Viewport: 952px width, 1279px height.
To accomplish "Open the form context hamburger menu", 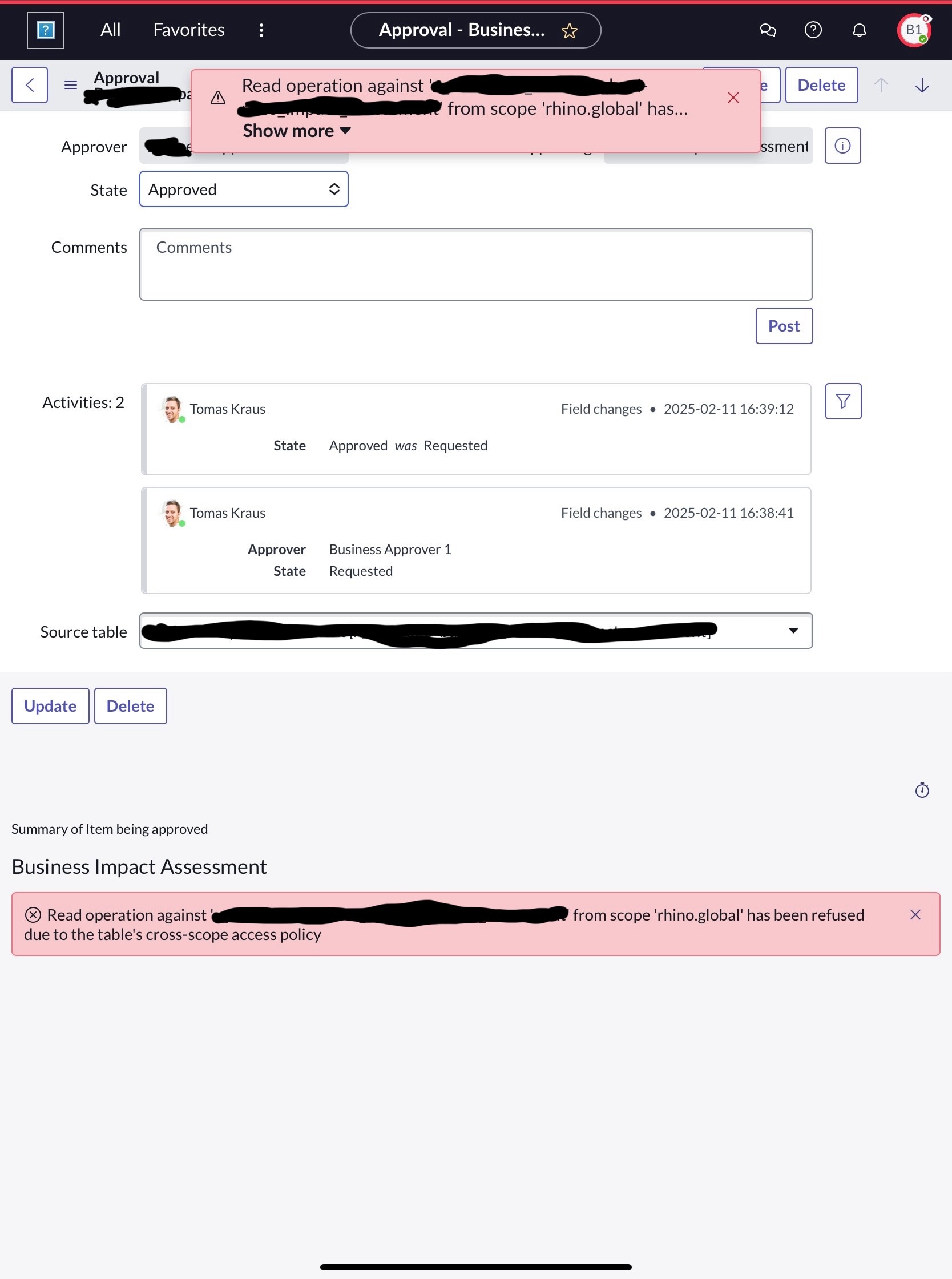I will click(x=70, y=85).
